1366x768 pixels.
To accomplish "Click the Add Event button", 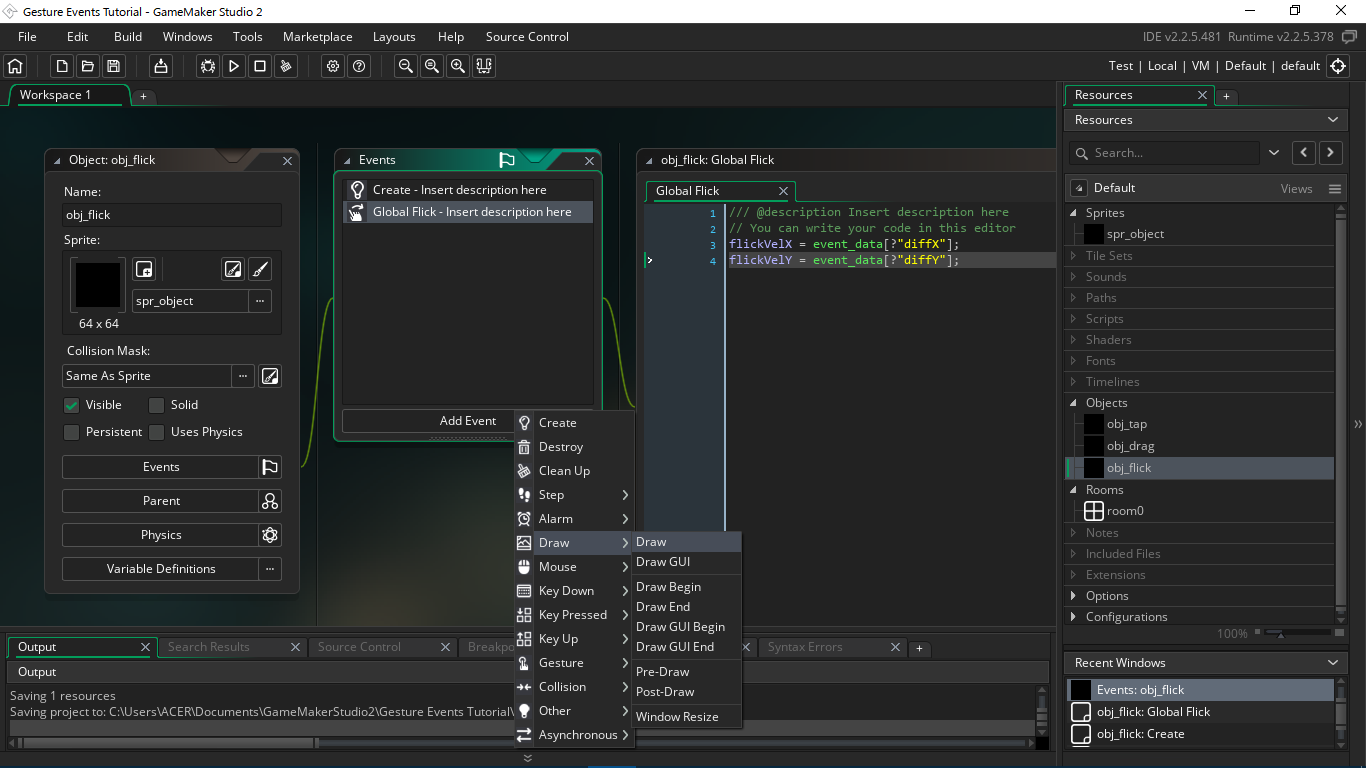I will (x=467, y=421).
